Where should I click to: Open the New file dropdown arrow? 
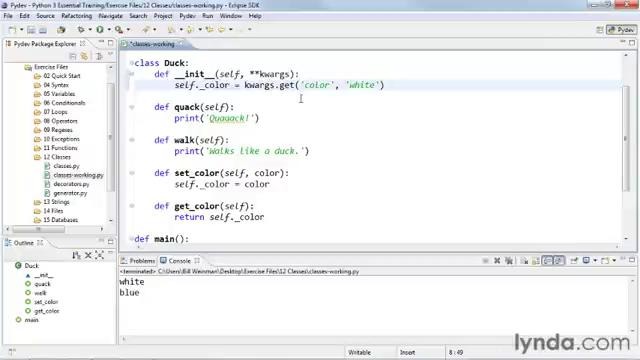[x=21, y=30]
